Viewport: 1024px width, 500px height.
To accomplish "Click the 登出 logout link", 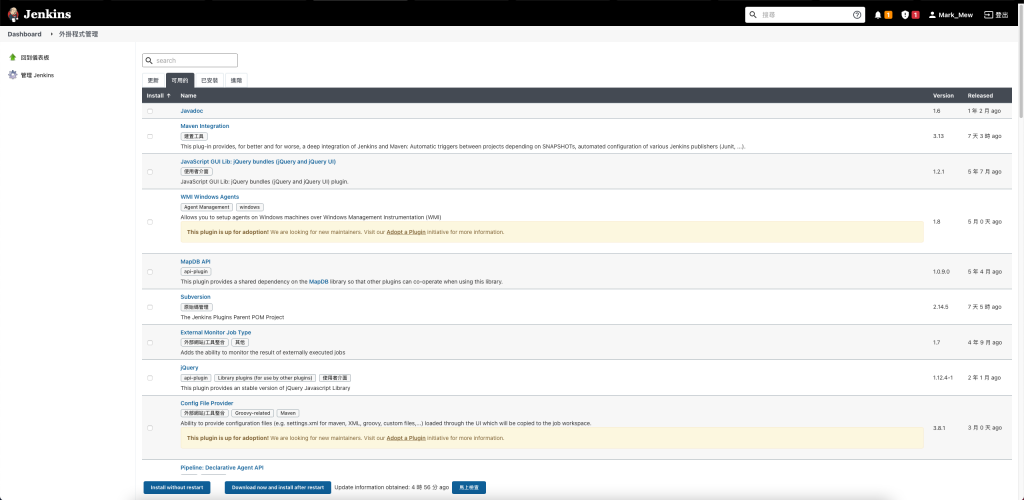I will pos(997,14).
